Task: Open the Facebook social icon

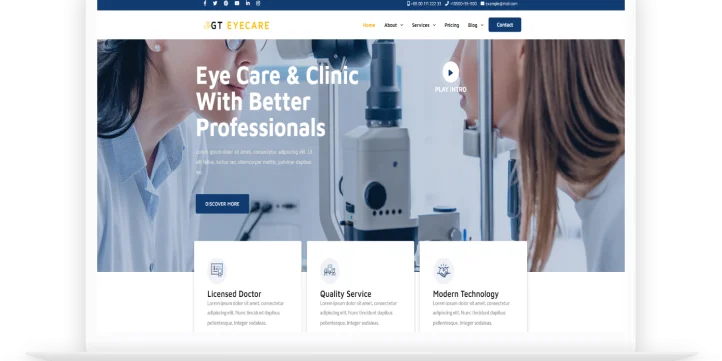Action: click(205, 3)
